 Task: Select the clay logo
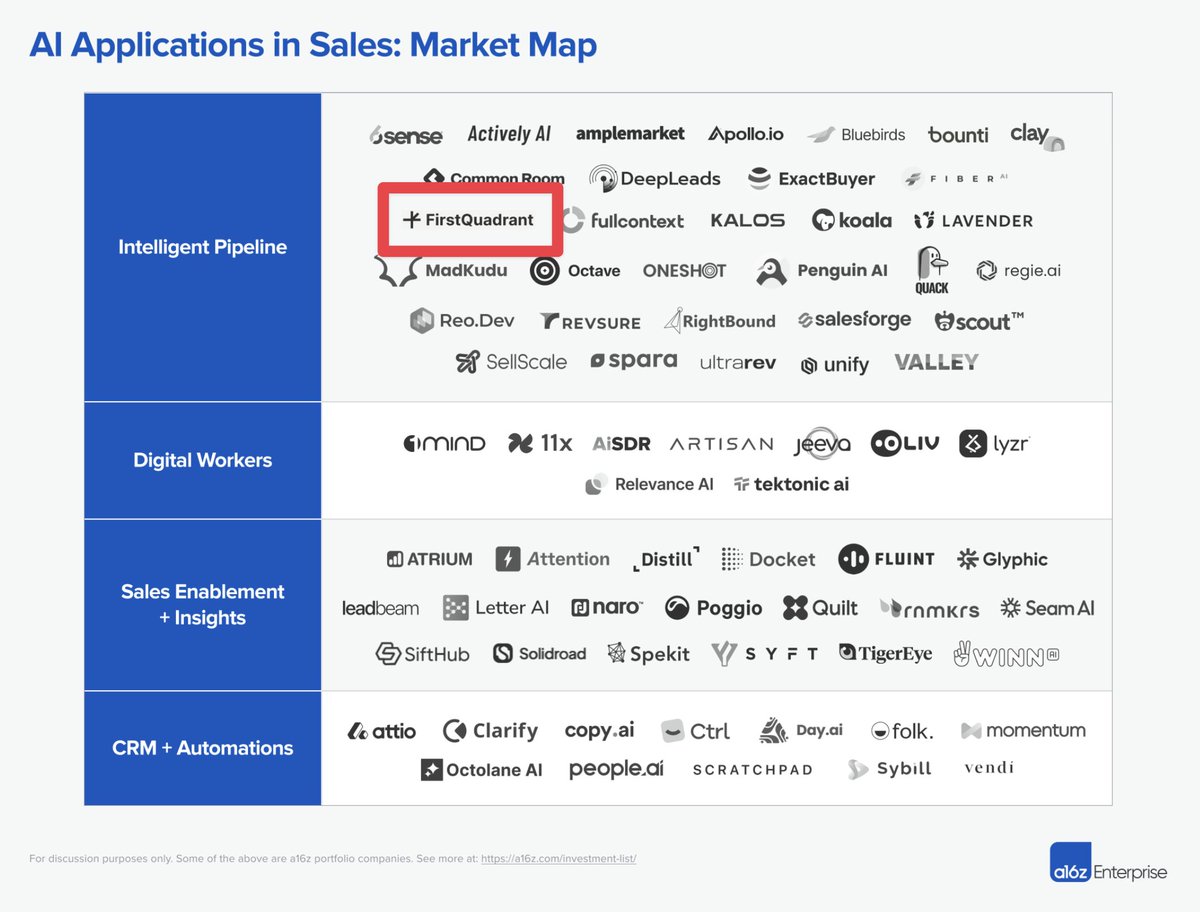coord(1037,136)
